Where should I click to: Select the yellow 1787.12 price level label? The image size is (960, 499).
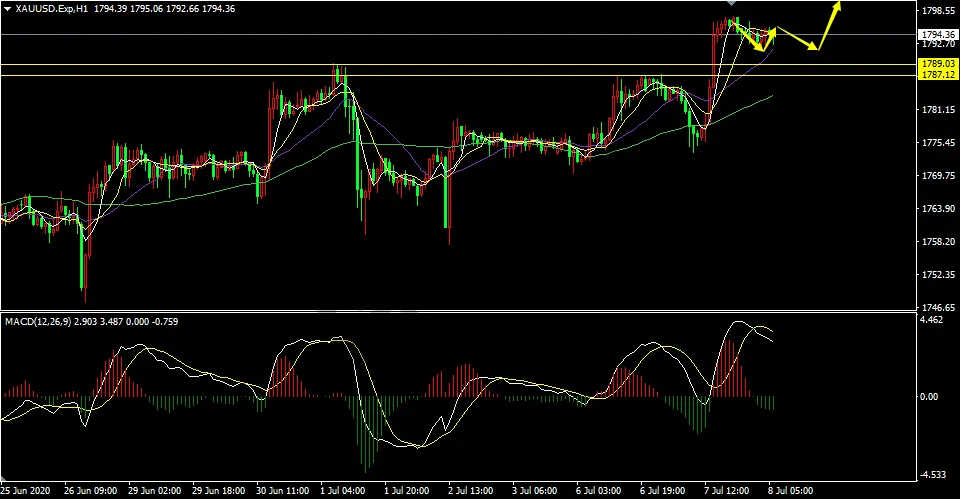938,75
